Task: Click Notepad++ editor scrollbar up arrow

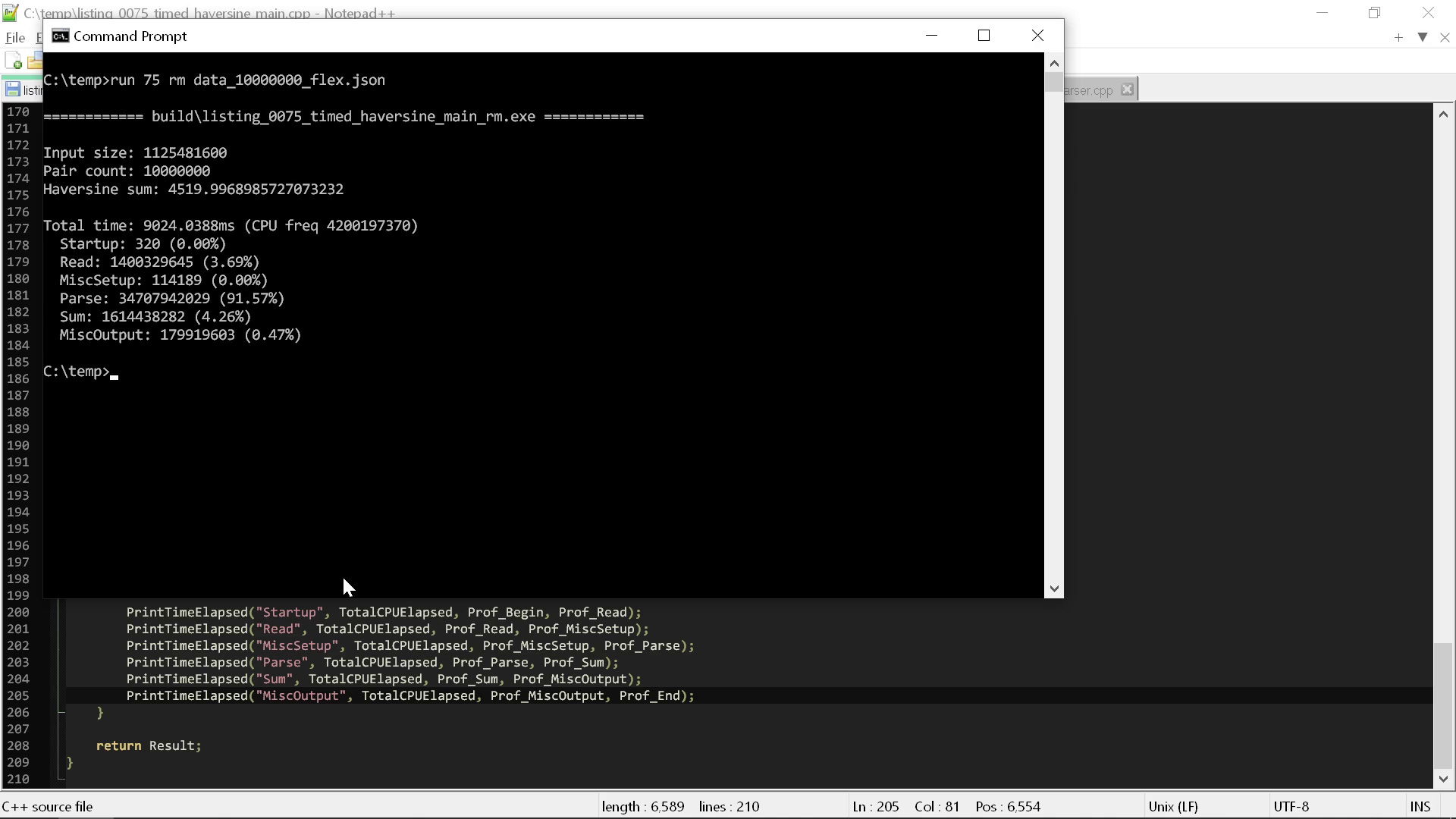Action: (x=1442, y=115)
